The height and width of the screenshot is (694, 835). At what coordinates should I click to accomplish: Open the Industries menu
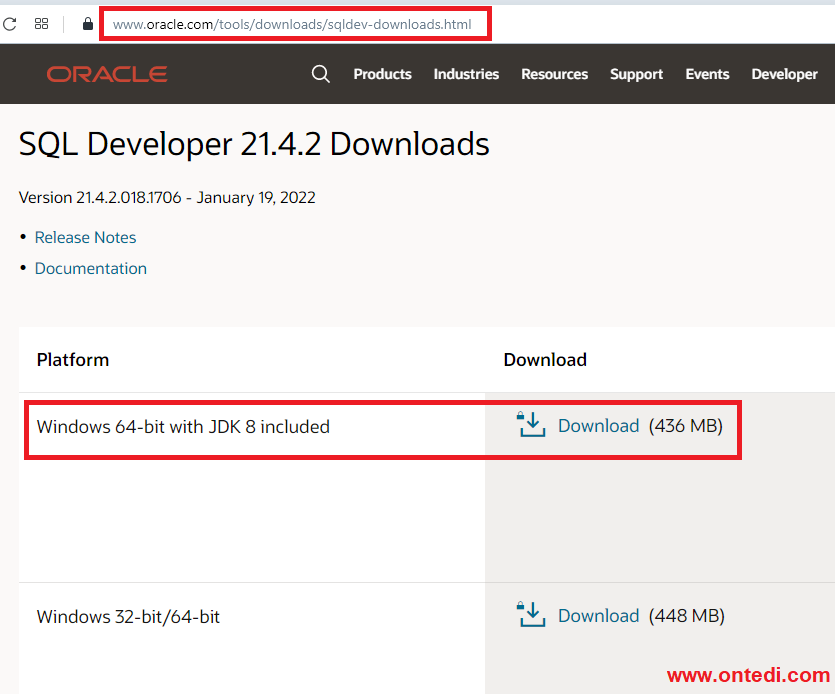coord(466,74)
